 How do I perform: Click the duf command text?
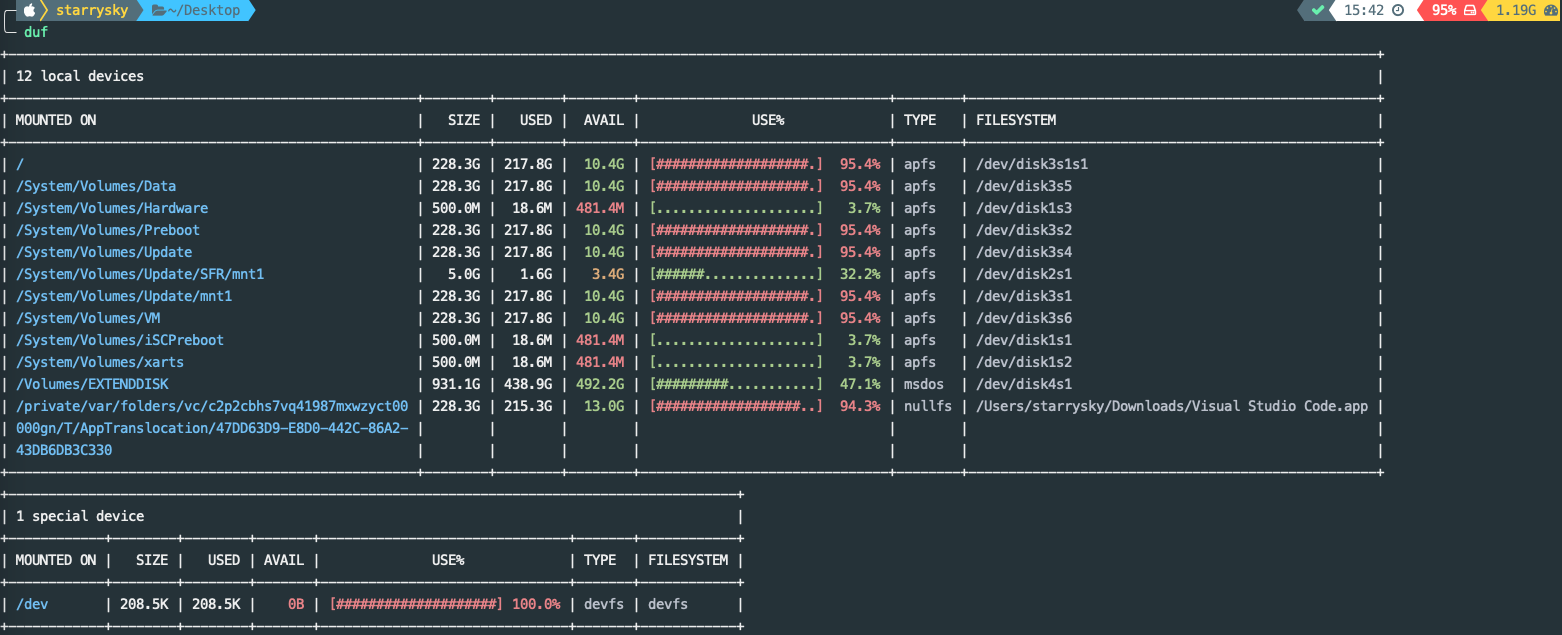tap(36, 32)
